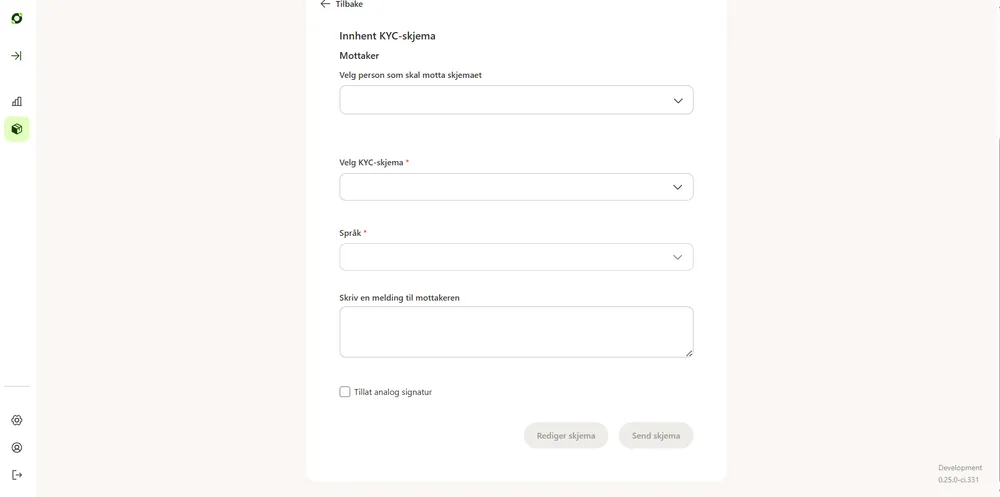
Task: Click the back arrow icon beside Tilbake
Action: coord(325,4)
